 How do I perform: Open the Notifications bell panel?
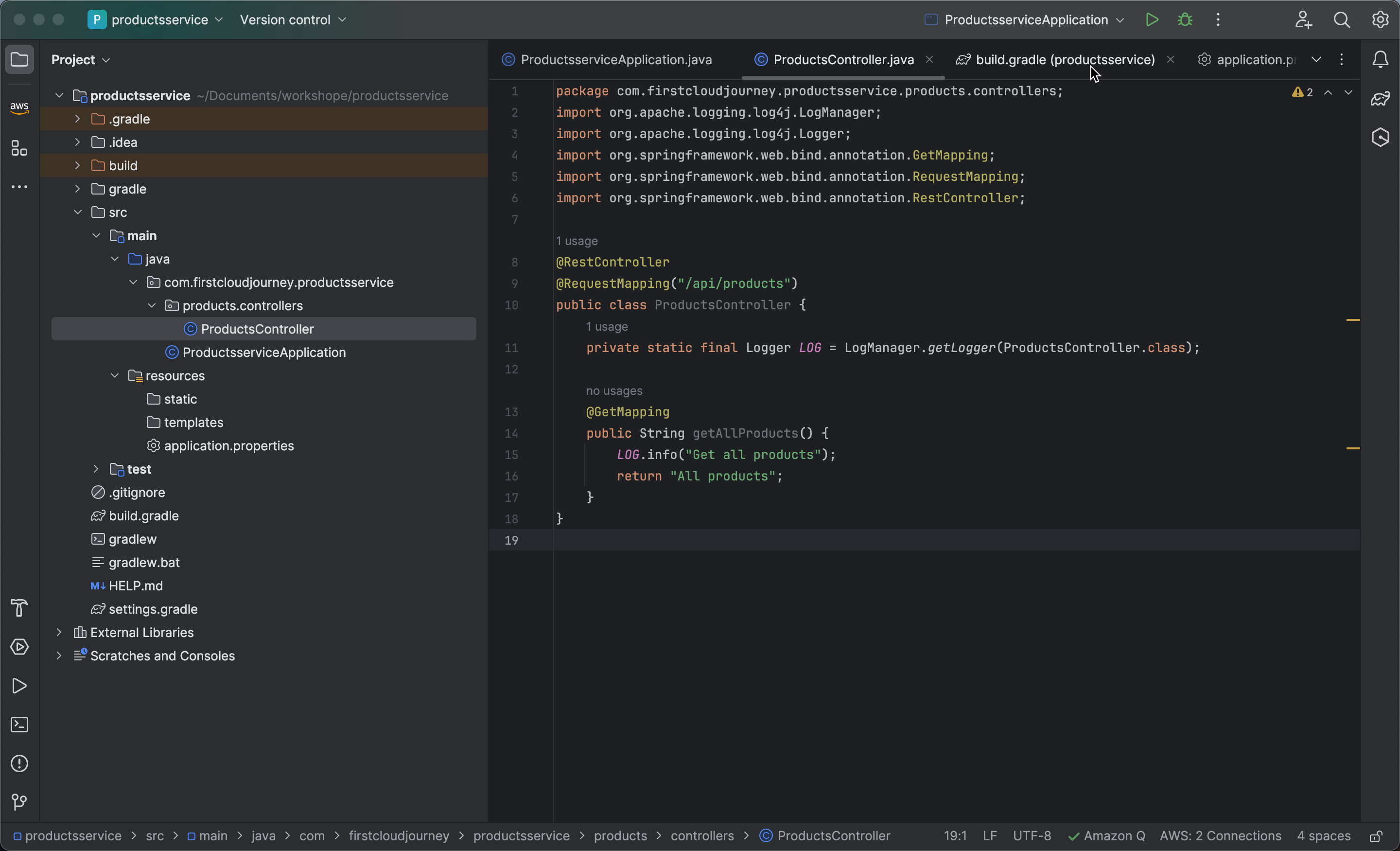pos(1380,59)
